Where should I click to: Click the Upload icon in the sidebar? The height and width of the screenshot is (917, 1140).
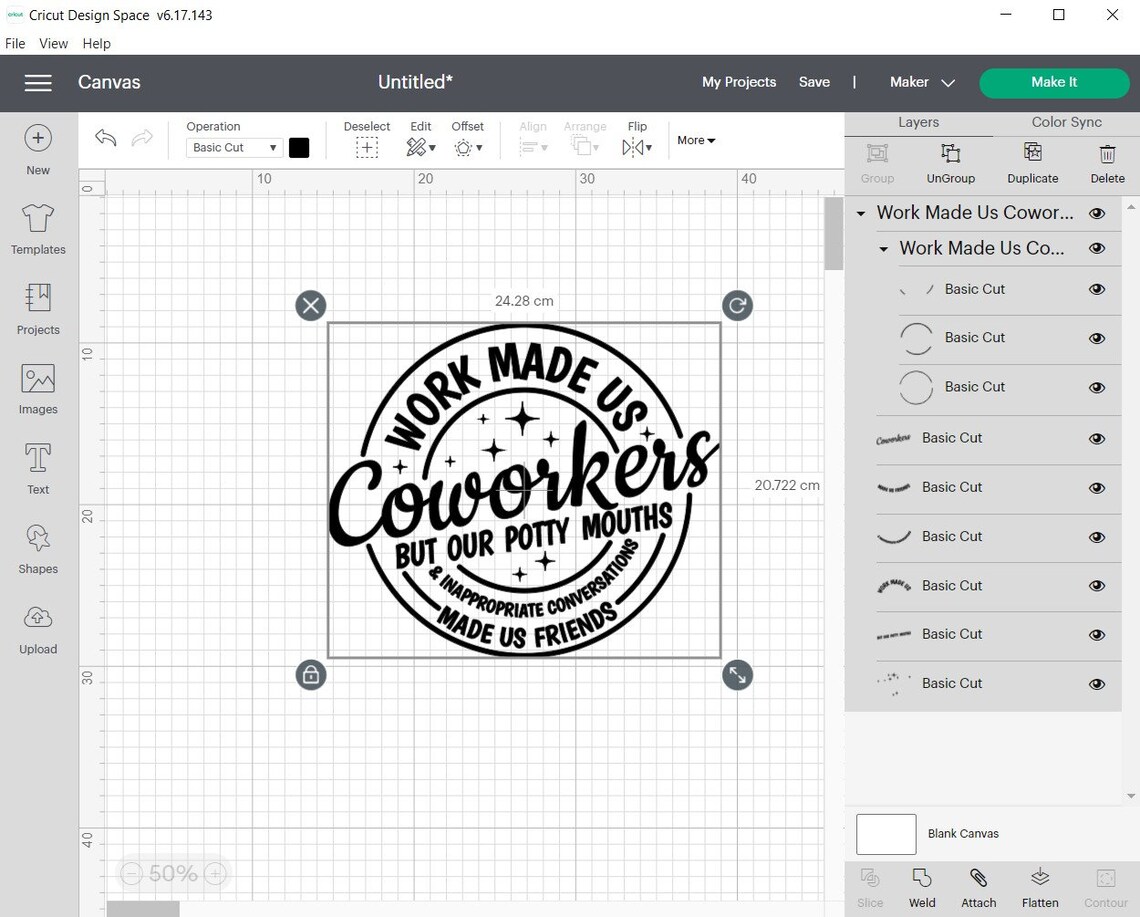pos(37,627)
